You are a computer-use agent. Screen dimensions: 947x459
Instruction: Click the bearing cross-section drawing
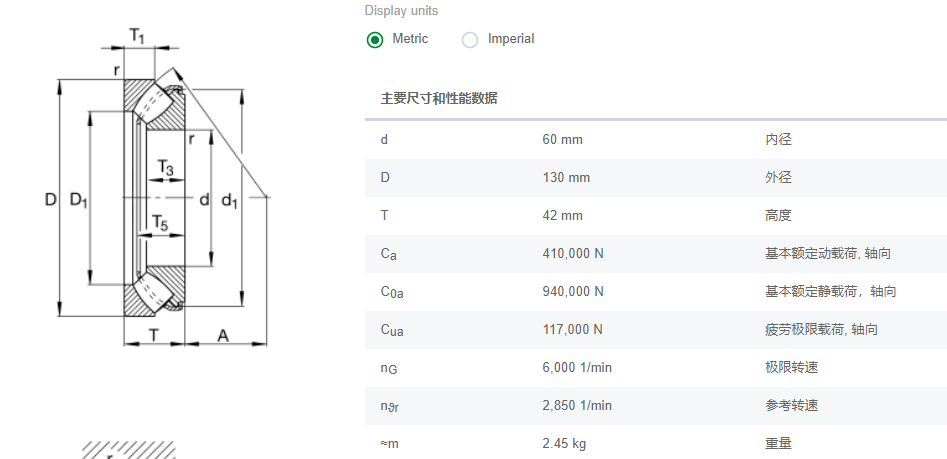pos(160,195)
